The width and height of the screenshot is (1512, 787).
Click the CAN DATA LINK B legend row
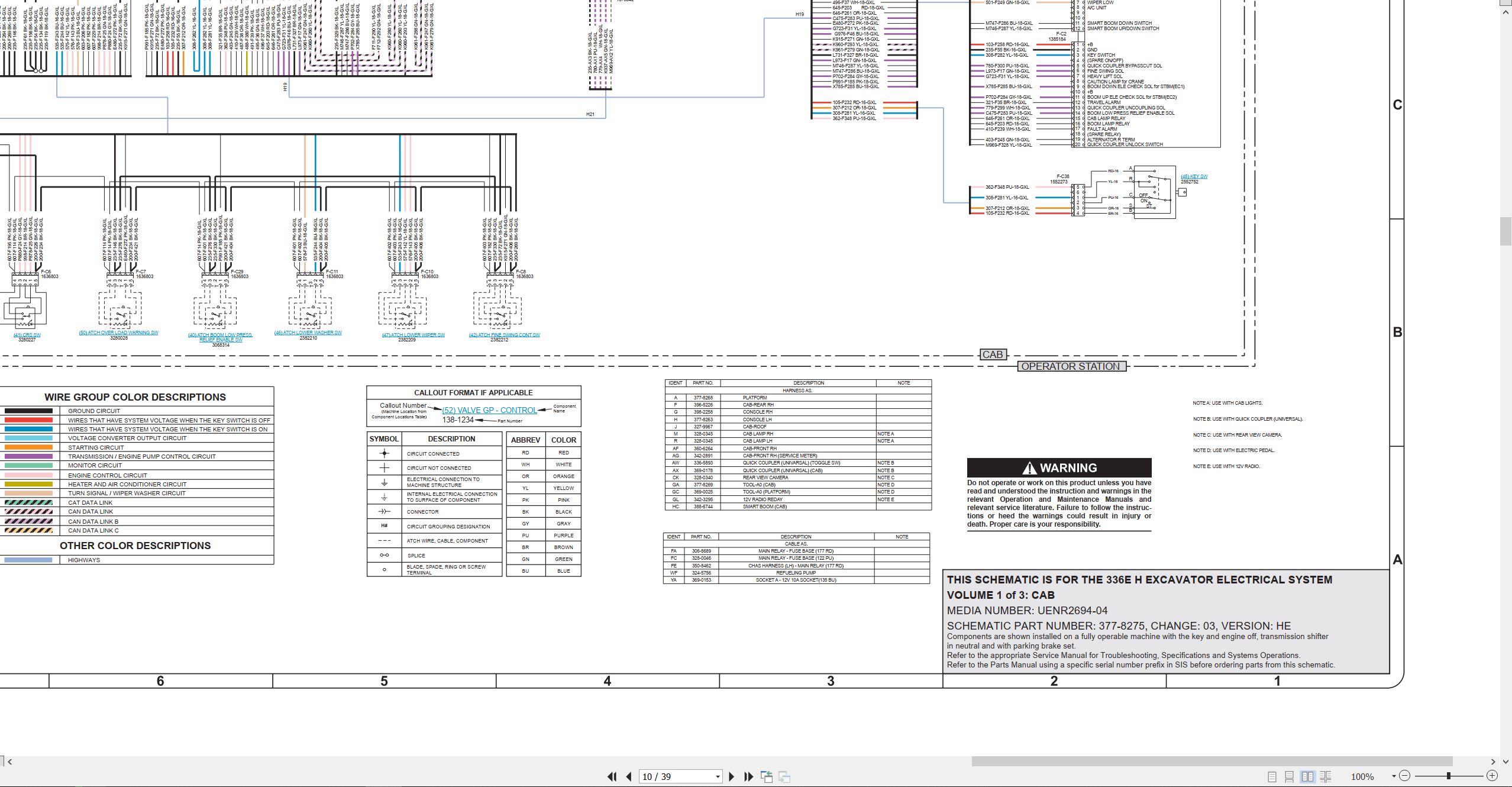tap(137, 521)
